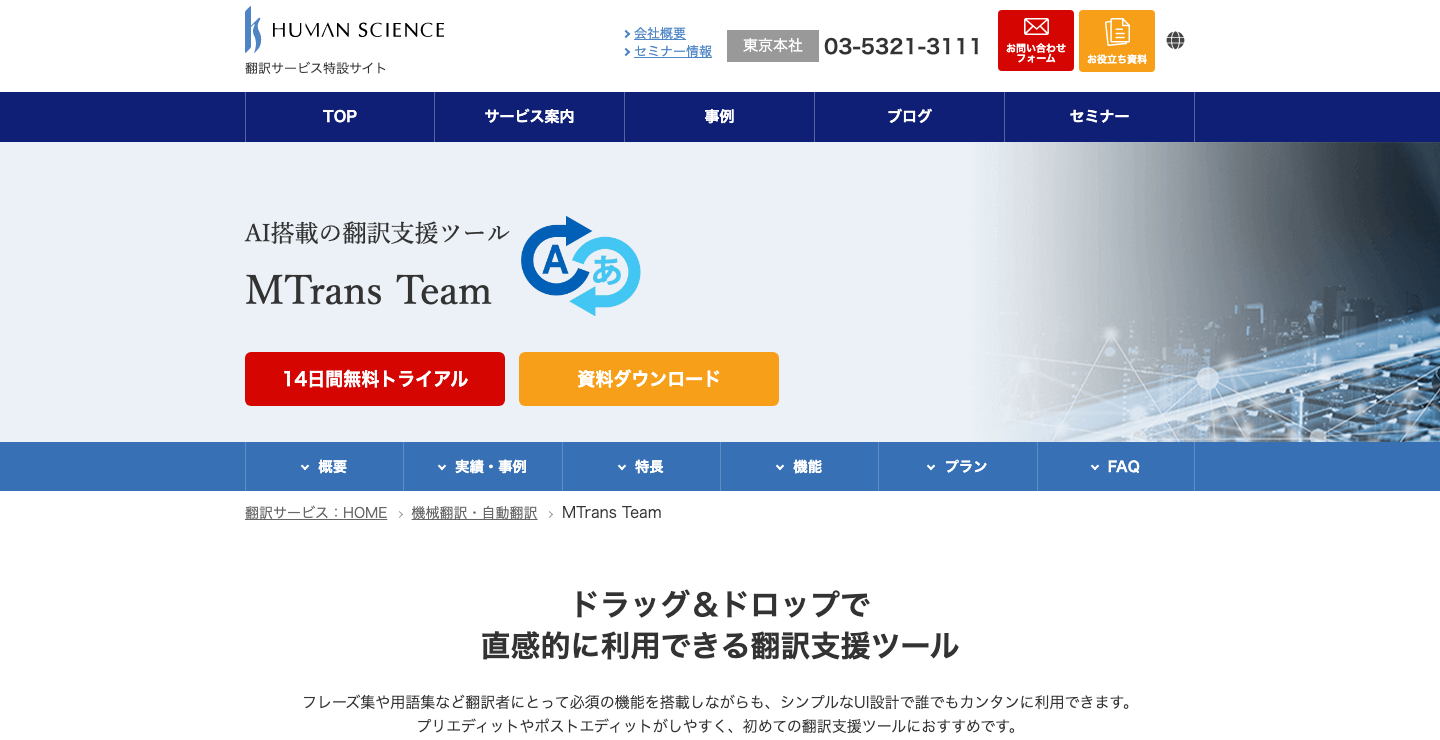The height and width of the screenshot is (740, 1440).
Task: Go to TOP in main navigation
Action: [340, 117]
